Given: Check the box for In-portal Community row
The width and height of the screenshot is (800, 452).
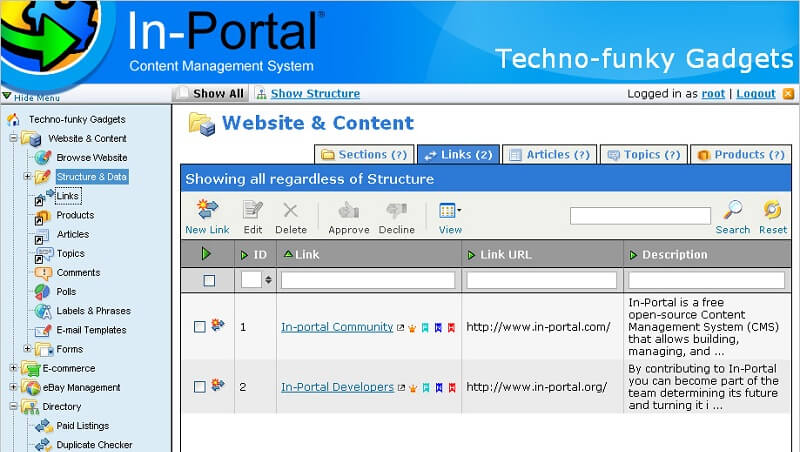Looking at the screenshot, I should [200, 327].
